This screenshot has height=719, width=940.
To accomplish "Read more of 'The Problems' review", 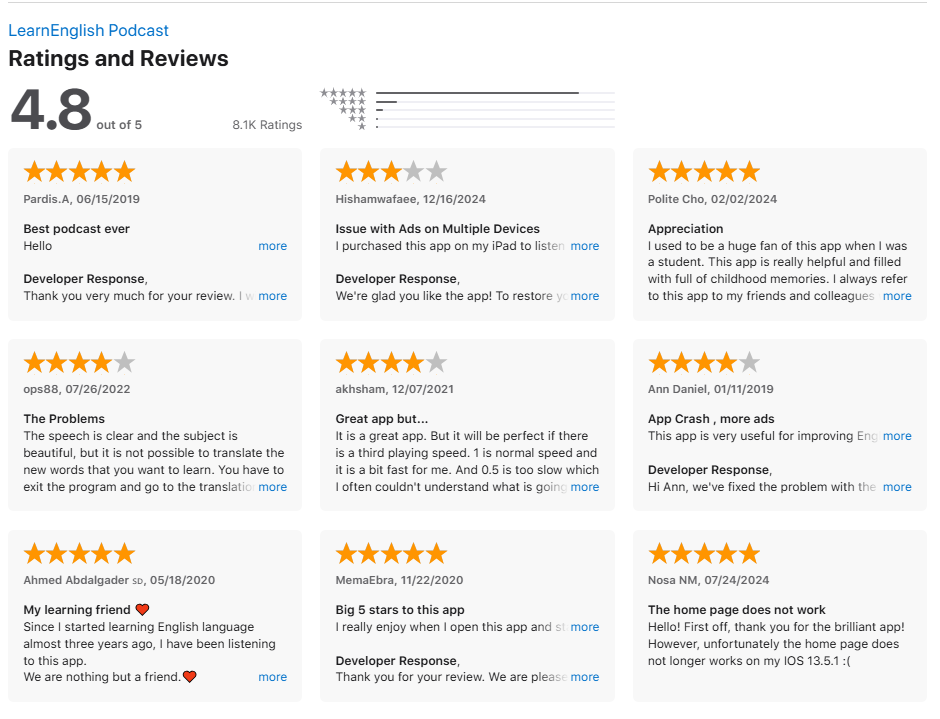I will tap(272, 487).
